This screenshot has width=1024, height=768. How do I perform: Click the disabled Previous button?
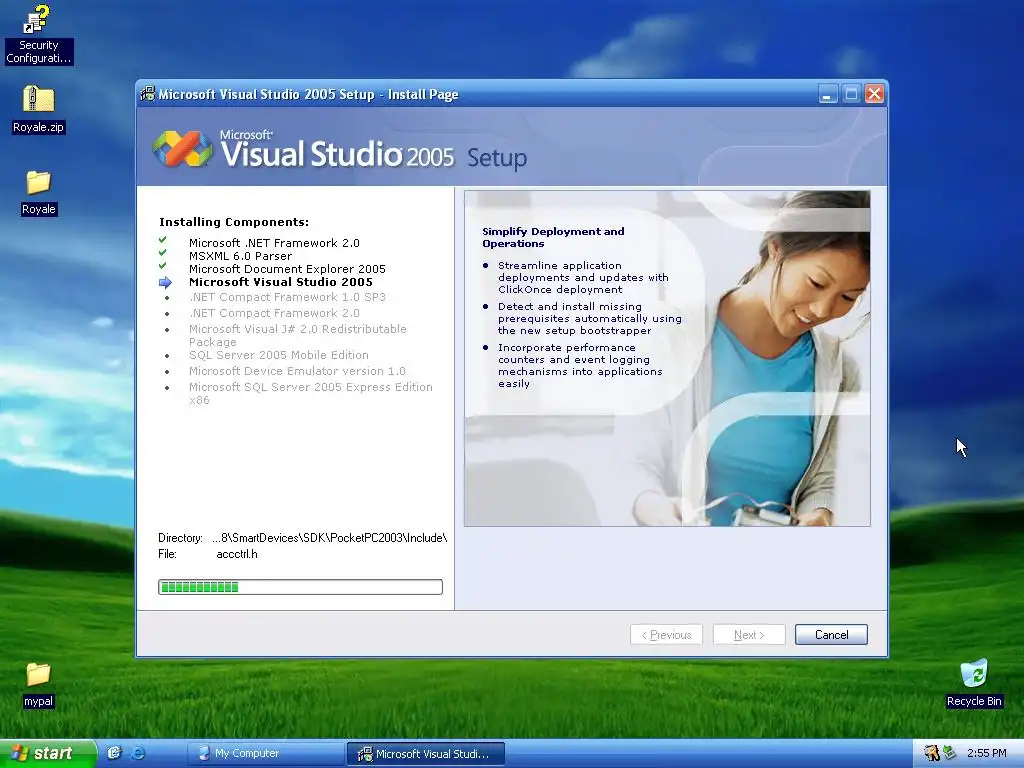pos(666,635)
